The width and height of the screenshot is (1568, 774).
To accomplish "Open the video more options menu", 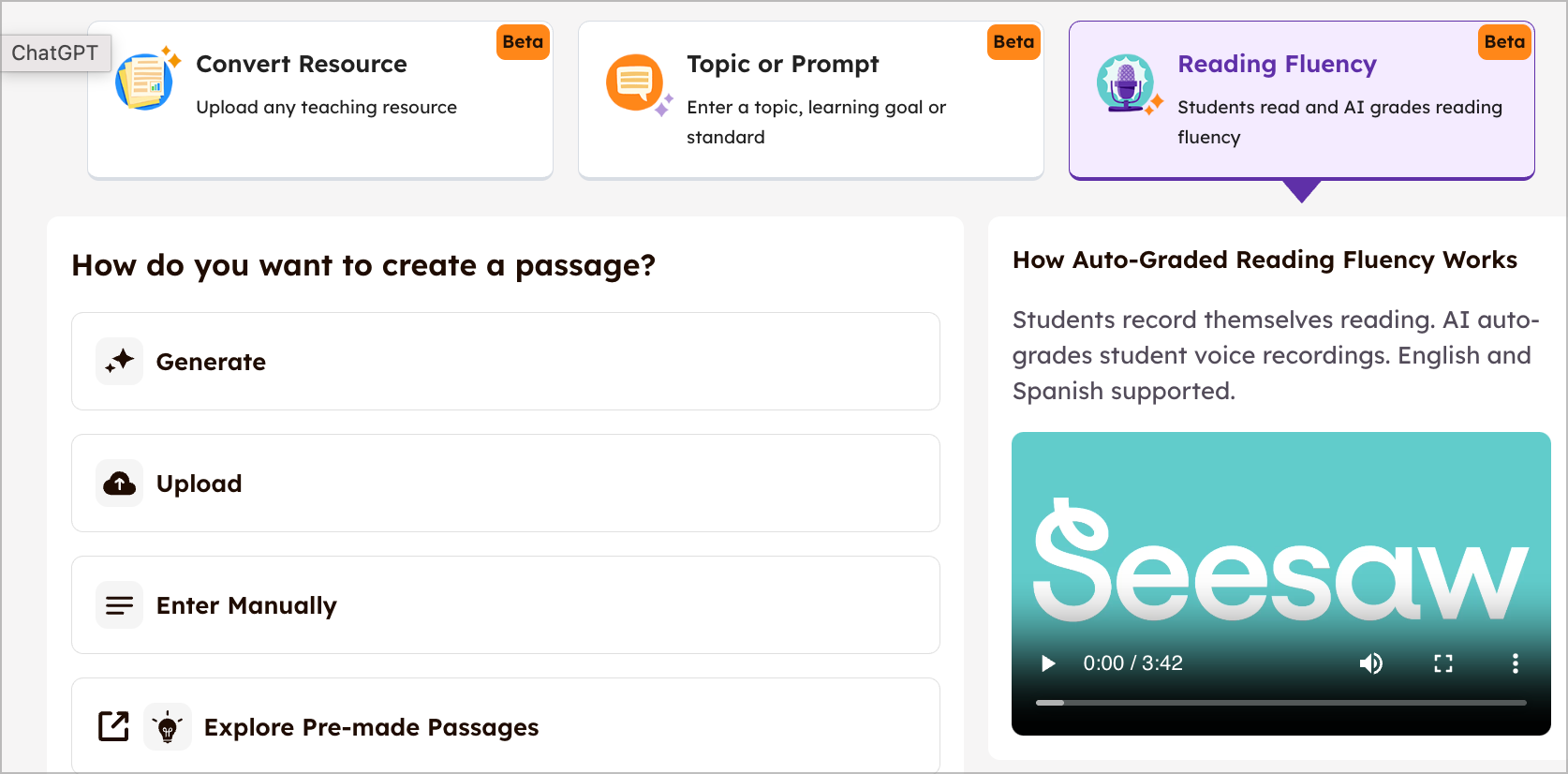I will point(1515,663).
